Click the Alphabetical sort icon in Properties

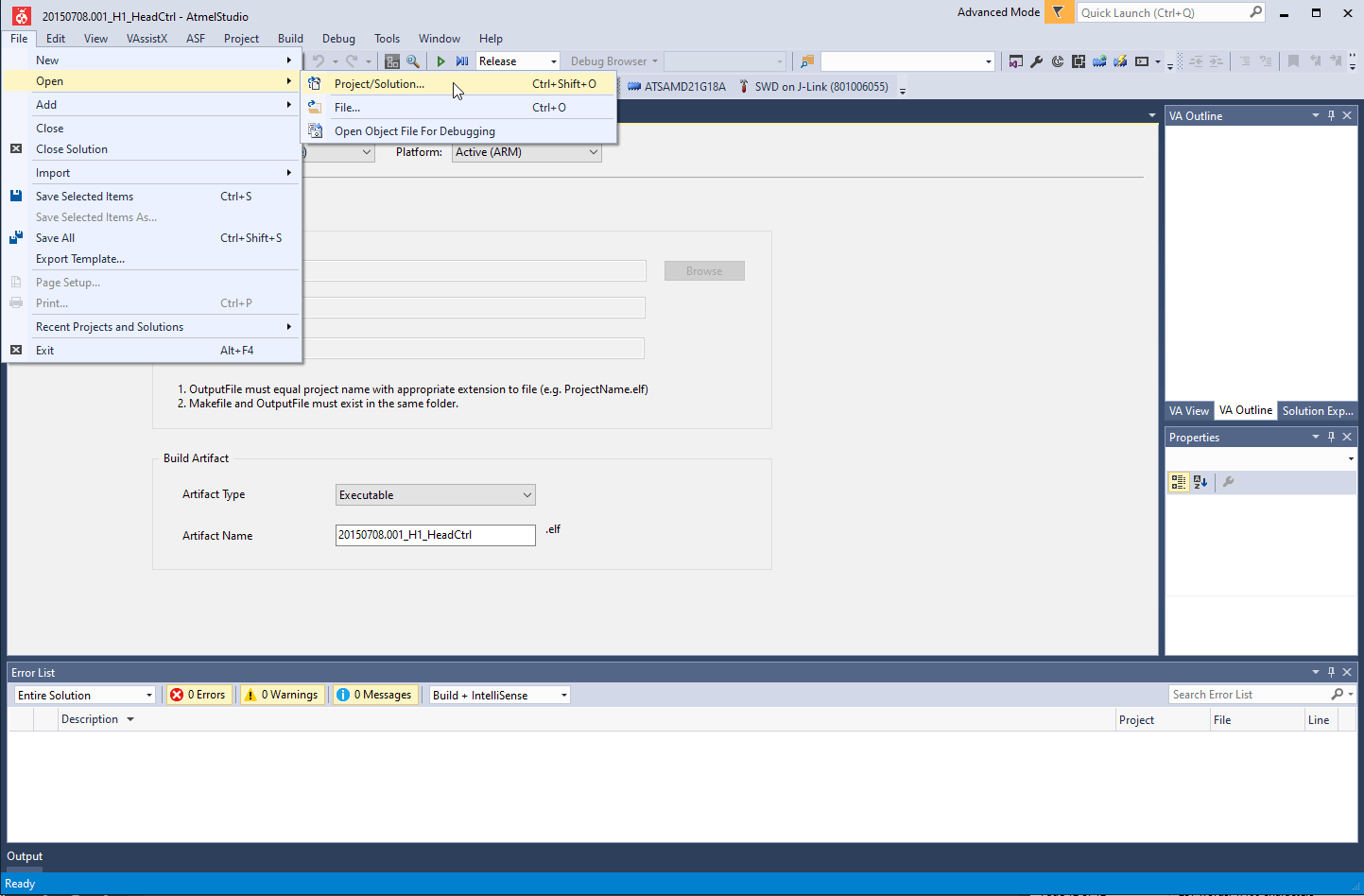pyautogui.click(x=1200, y=482)
